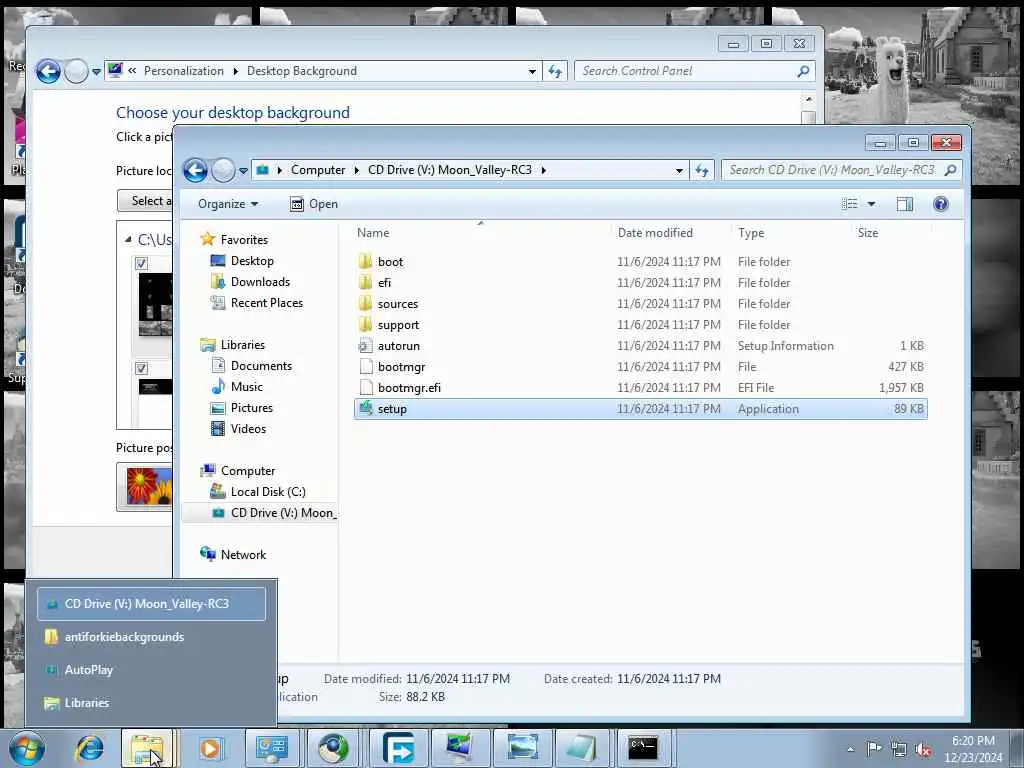Open Network in the navigation pane
Viewport: 1024px width, 768px height.
(x=243, y=554)
